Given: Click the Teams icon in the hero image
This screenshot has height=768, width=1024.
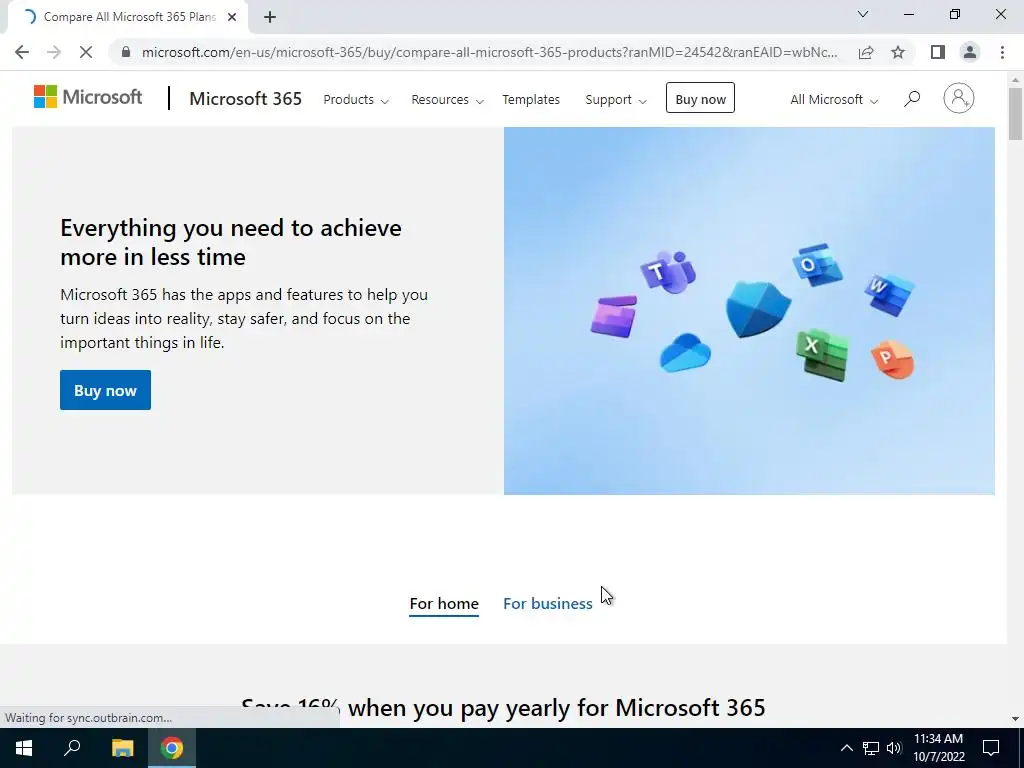Looking at the screenshot, I should click(x=667, y=270).
